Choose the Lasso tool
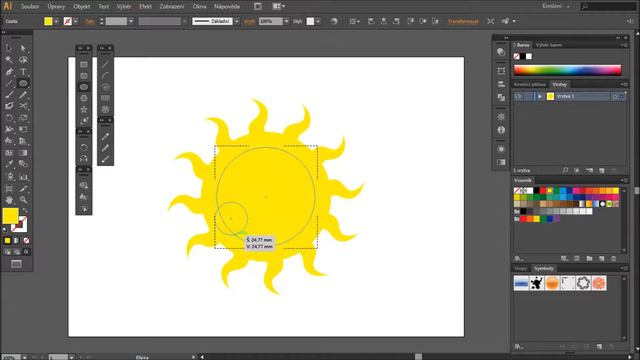This screenshot has height=360, width=640. [x=23, y=60]
